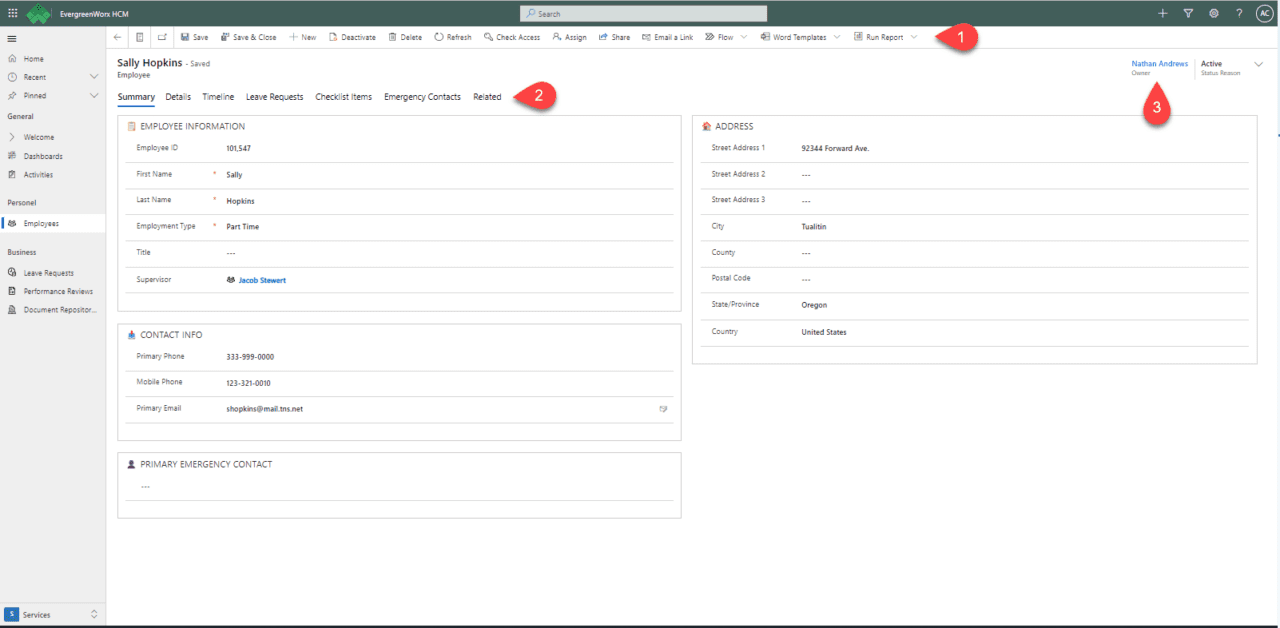Open the email editing toggle beside Primary Email
Screen dimensions: 1280x628
(x=663, y=408)
